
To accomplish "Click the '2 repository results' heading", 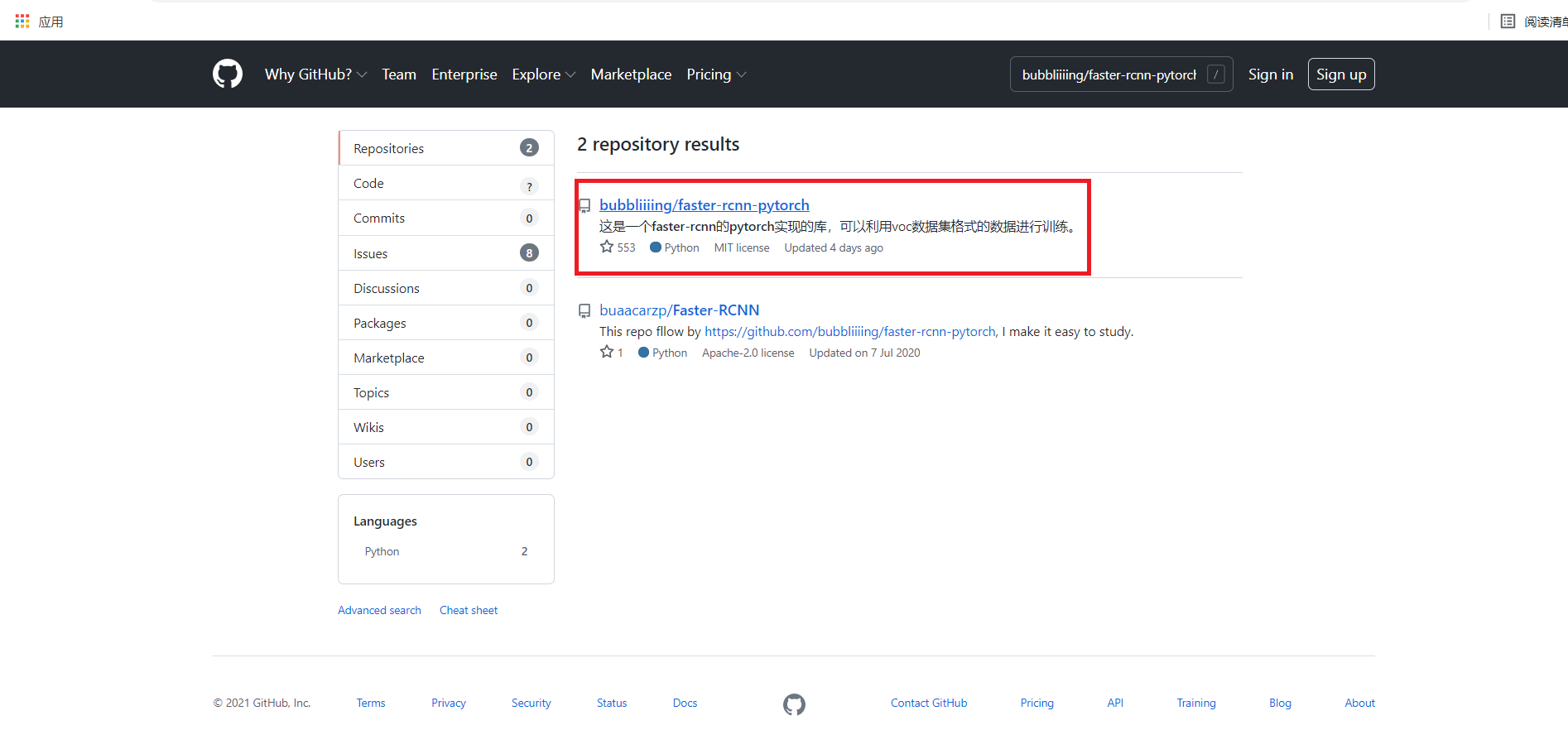I will click(x=658, y=144).
